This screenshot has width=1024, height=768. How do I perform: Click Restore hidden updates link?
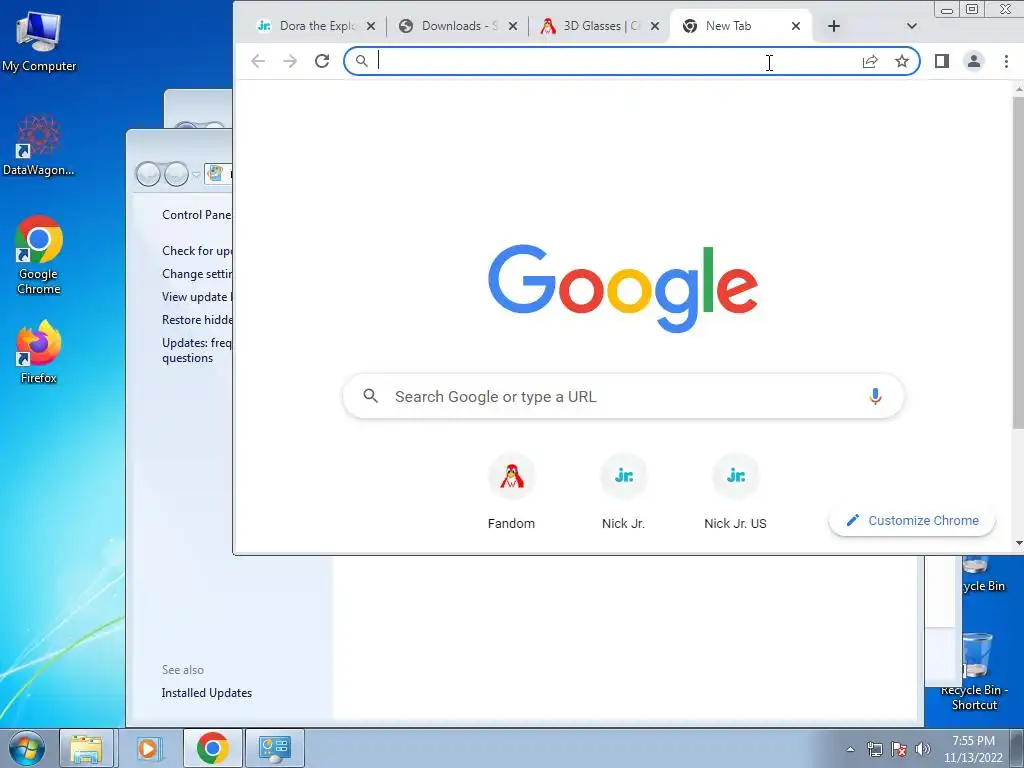click(197, 319)
